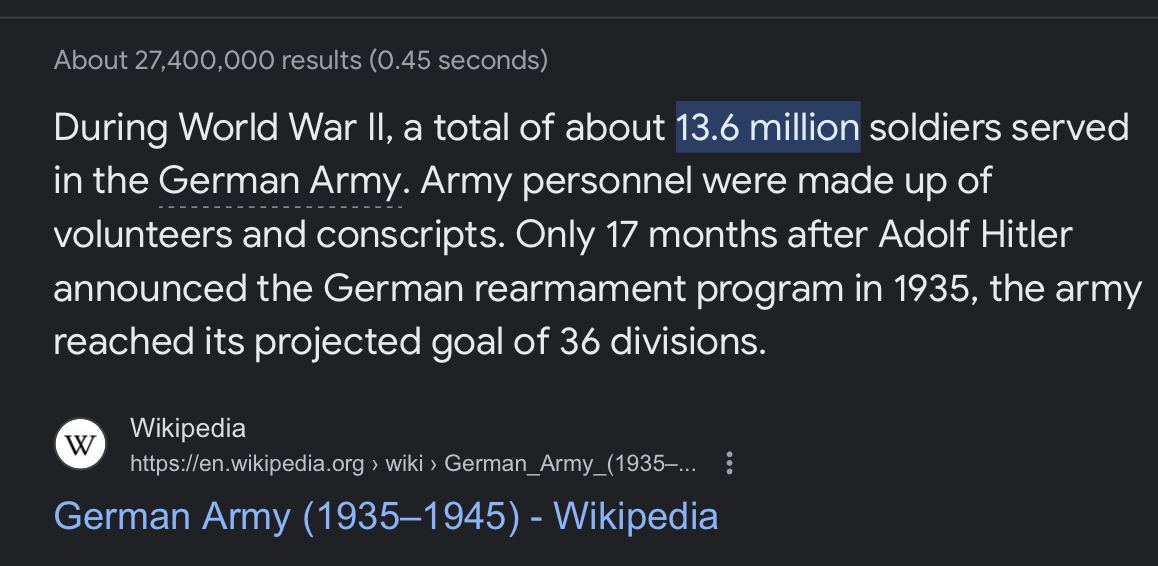The image size is (1158, 566).
Task: Click the dotted-underlined German Army term
Action: [280, 181]
